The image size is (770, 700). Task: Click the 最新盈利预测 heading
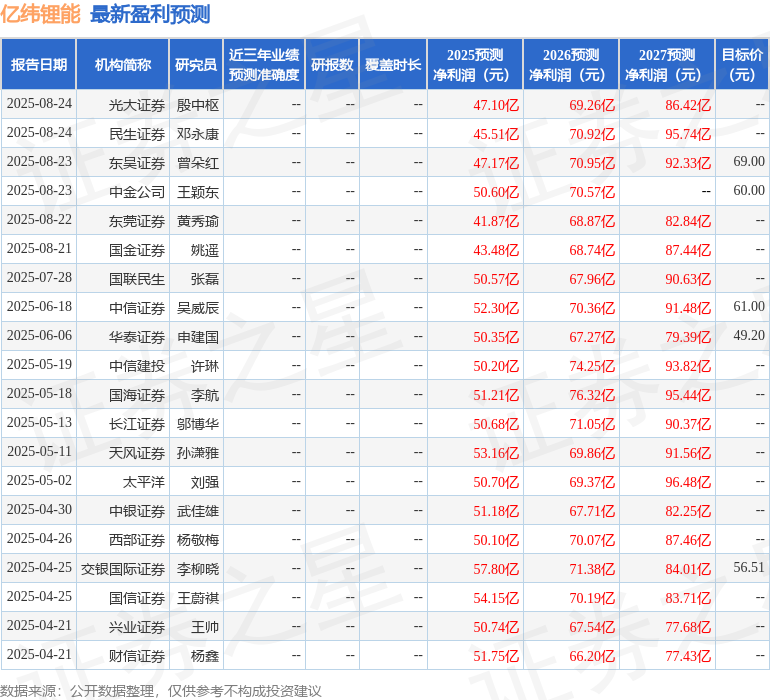pos(150,15)
